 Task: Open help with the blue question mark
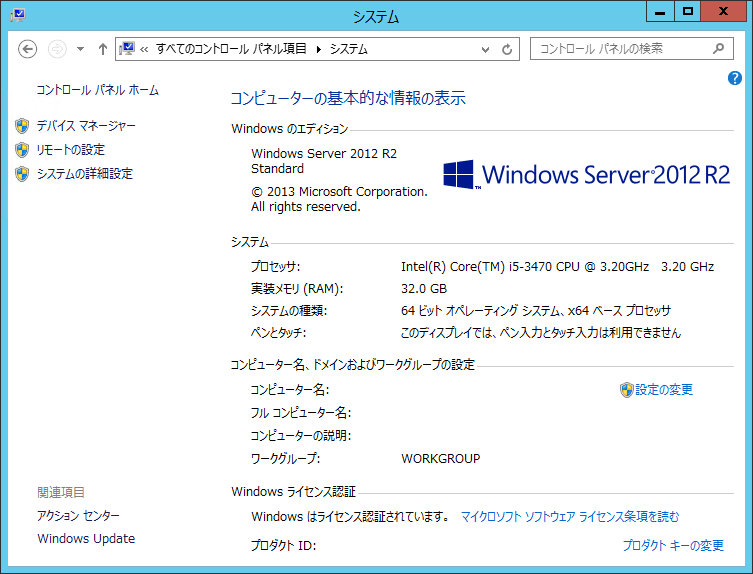pos(734,78)
